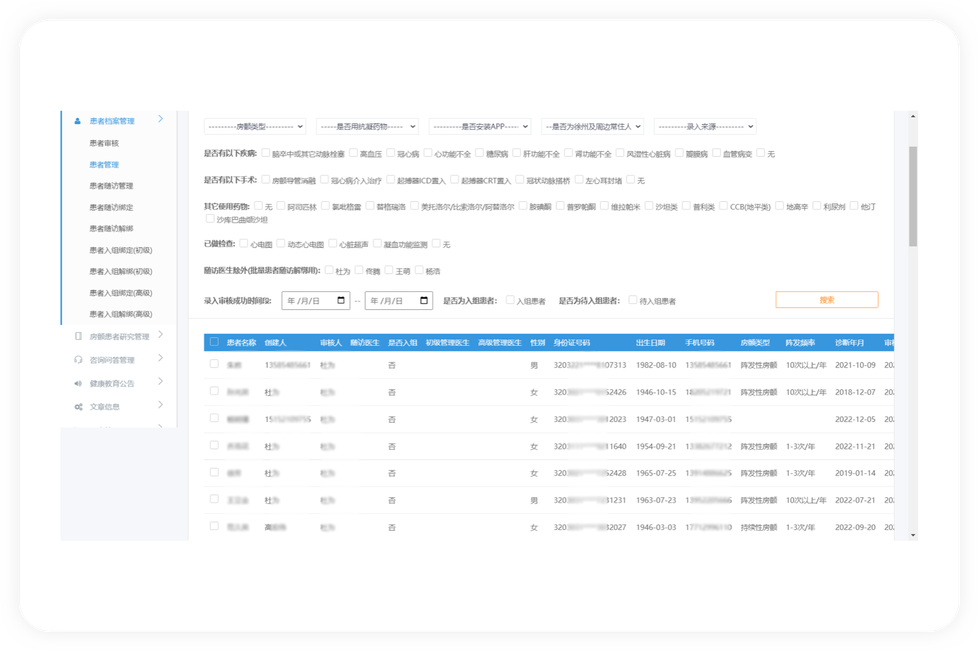Expand the 咨询问答管理 menu chevron

point(161,358)
